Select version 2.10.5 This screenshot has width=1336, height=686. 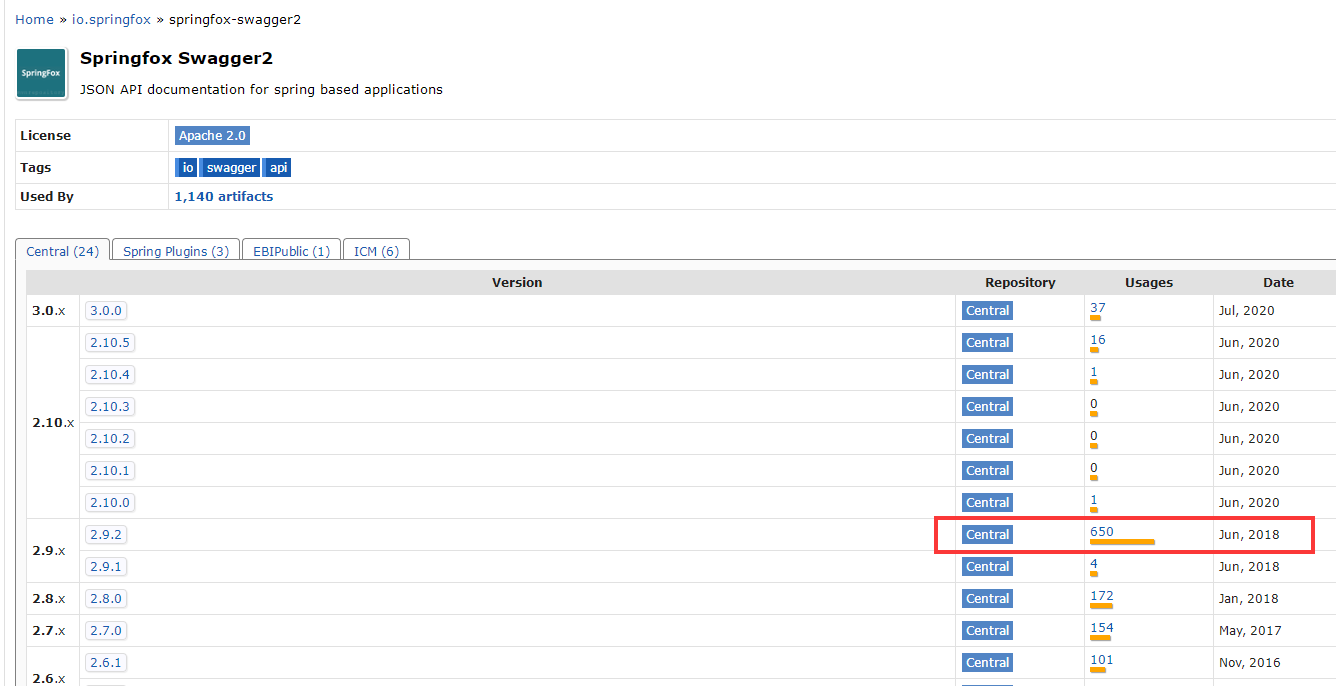110,343
